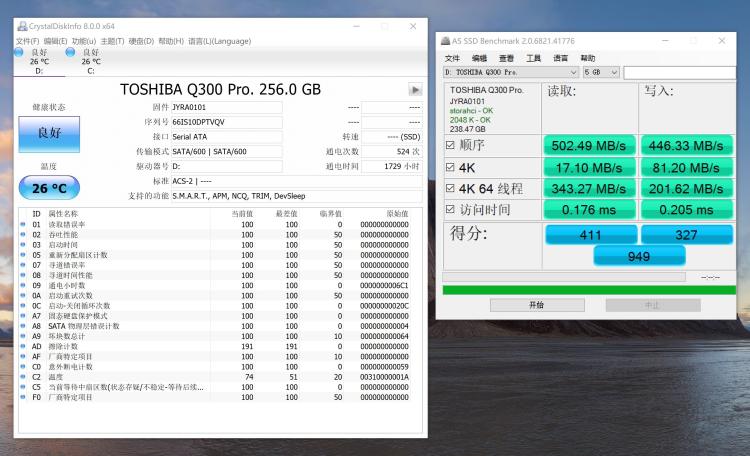The image size is (750, 456).
Task: Click read access time 0.176 ms
Action: click(x=589, y=210)
